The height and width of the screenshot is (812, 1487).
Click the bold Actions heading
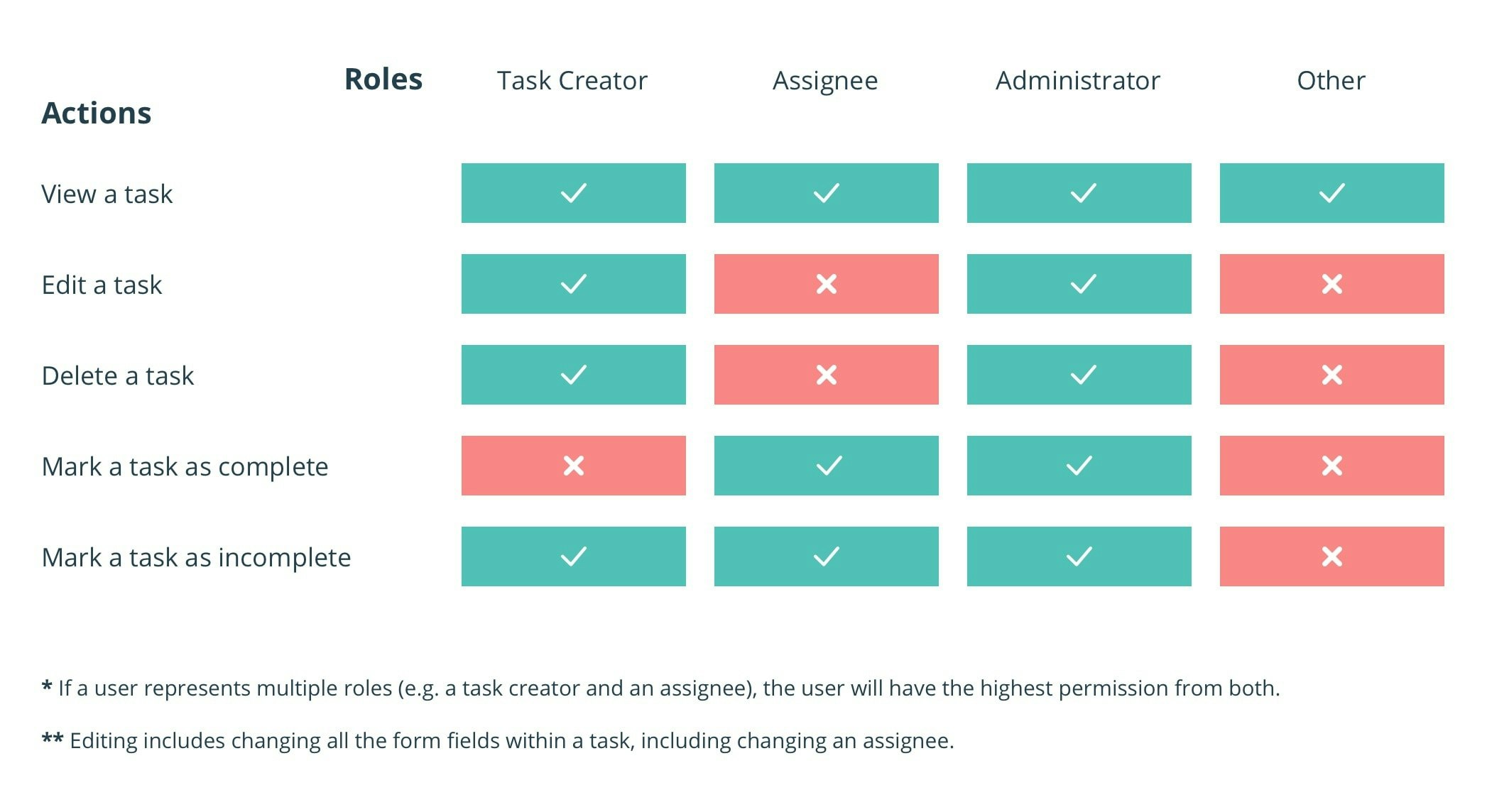point(96,113)
